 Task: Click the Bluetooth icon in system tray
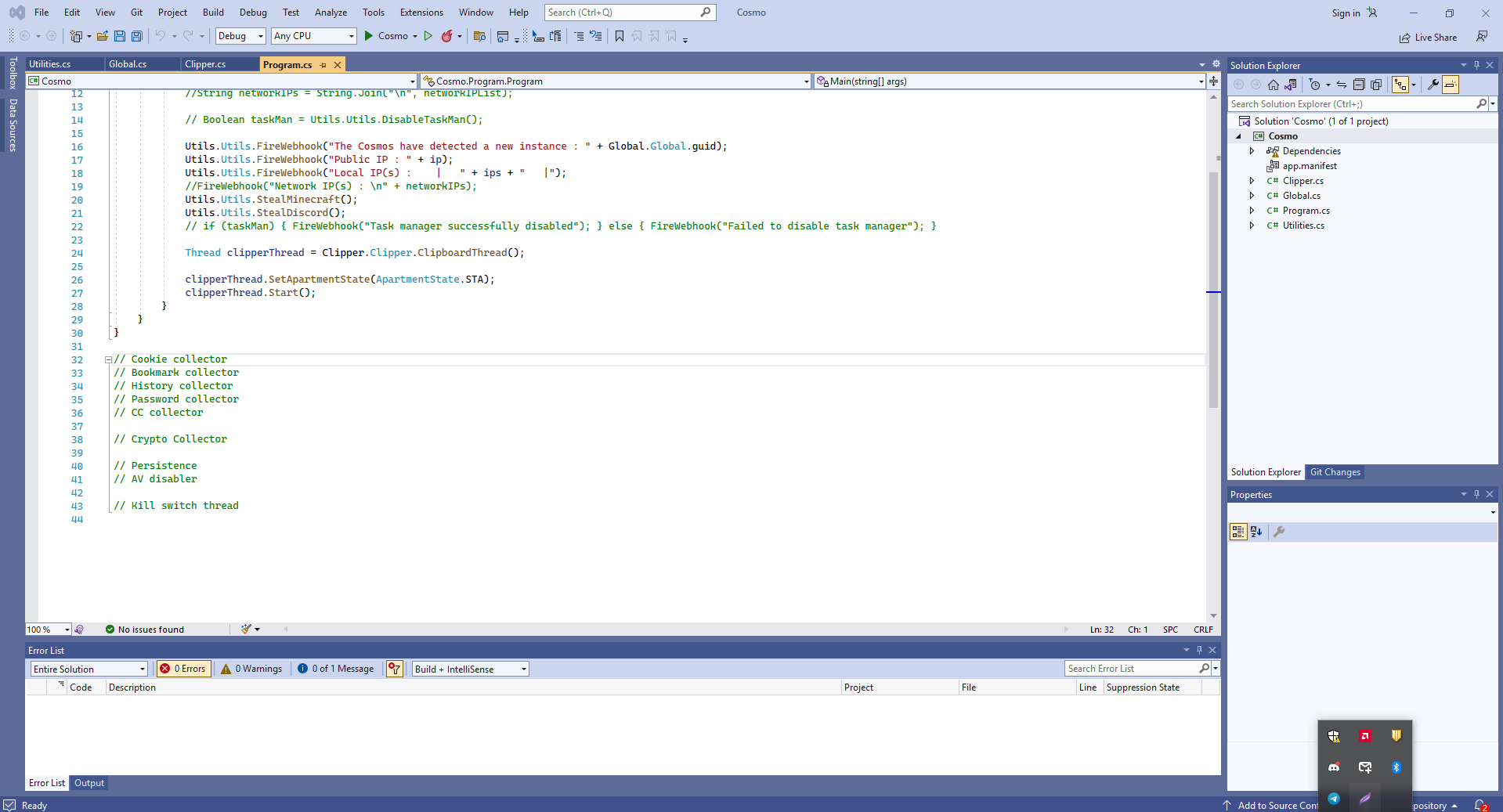click(x=1396, y=767)
